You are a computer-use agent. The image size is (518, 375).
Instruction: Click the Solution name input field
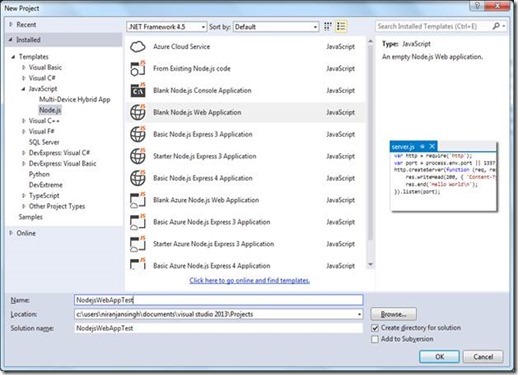pyautogui.click(x=219, y=328)
